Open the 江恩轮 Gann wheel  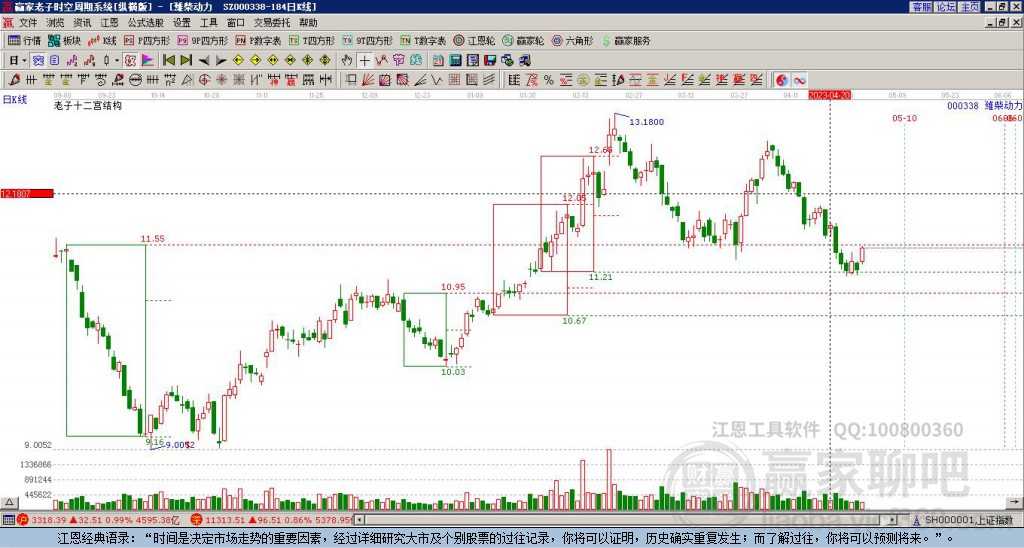tap(474, 40)
